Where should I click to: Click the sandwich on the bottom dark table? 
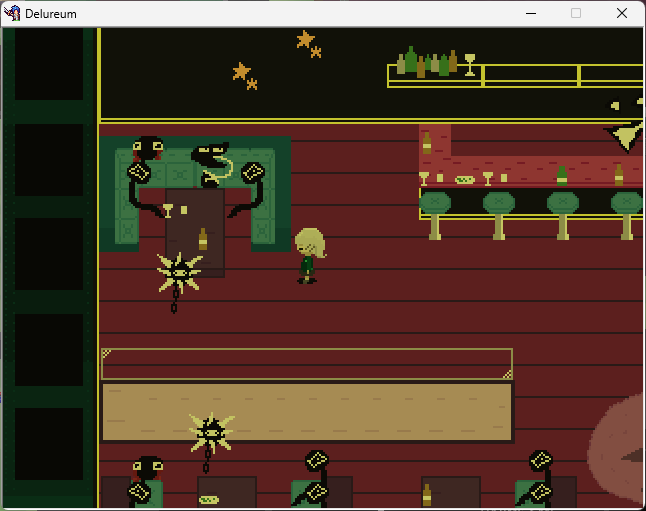click(209, 500)
